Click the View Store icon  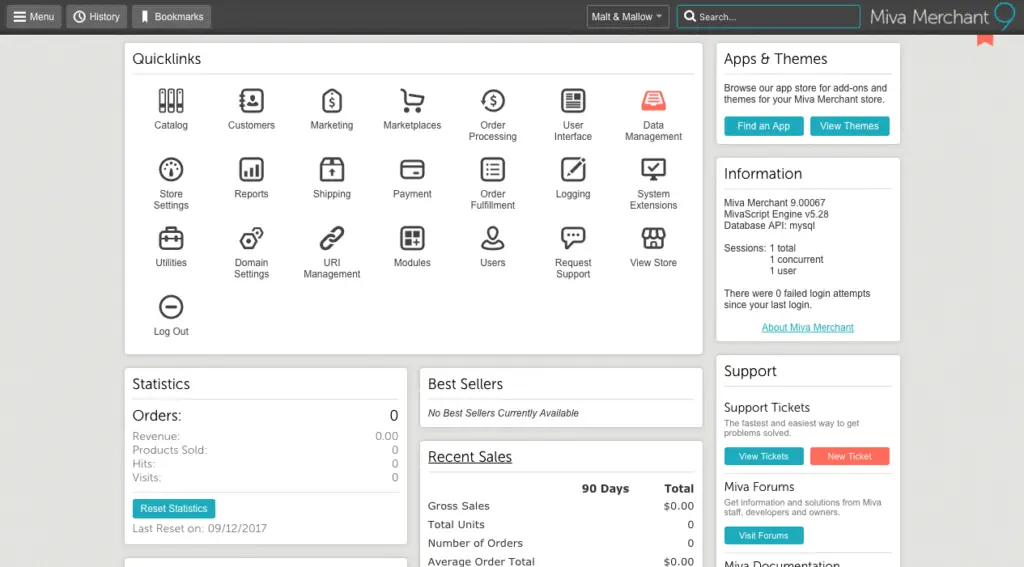point(653,238)
